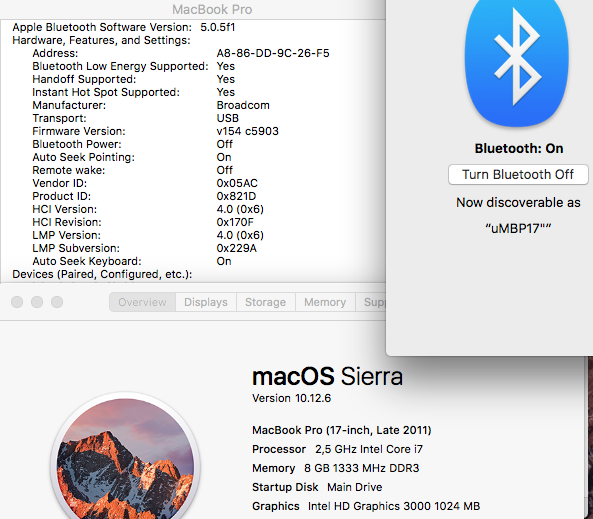Click the macOS Sierra mountain image

click(125, 458)
